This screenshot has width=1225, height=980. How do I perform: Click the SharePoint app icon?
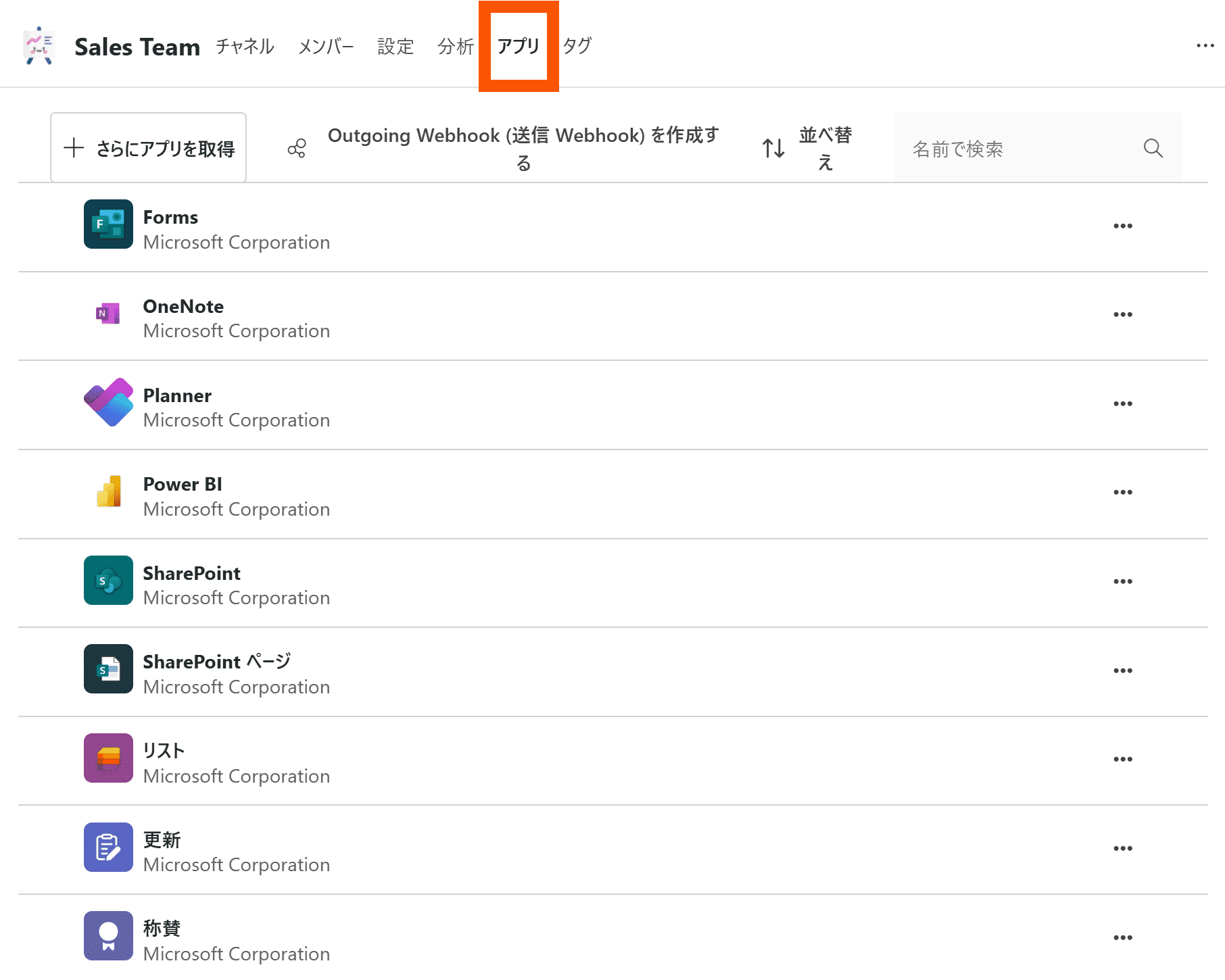(x=108, y=581)
